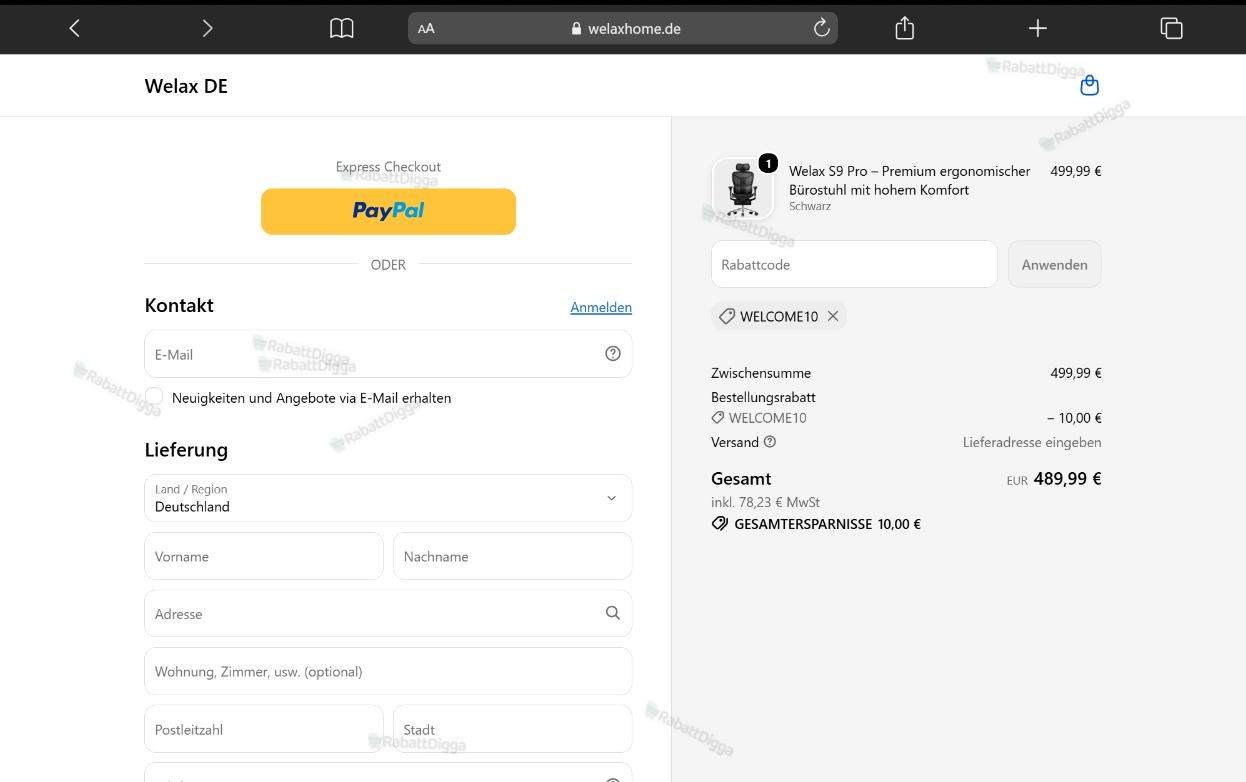Show help for the E-Mail field
The image size is (1246, 782).
(613, 353)
